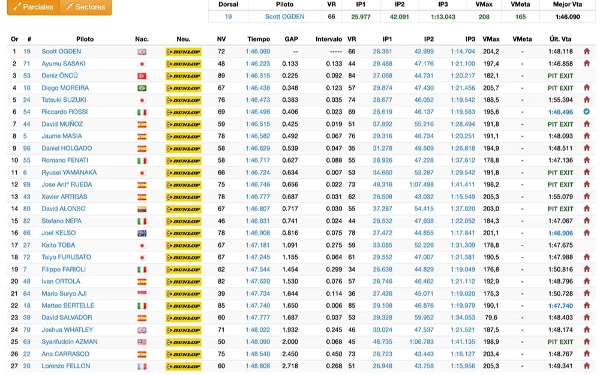
Task: Open rider Ayumu SASAKI link
Action: [x=63, y=63]
